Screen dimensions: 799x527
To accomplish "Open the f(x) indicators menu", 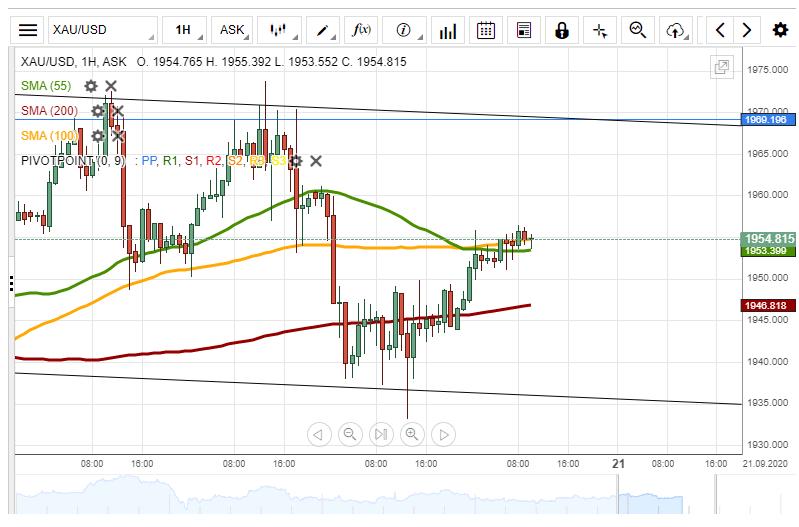I will pos(362,30).
